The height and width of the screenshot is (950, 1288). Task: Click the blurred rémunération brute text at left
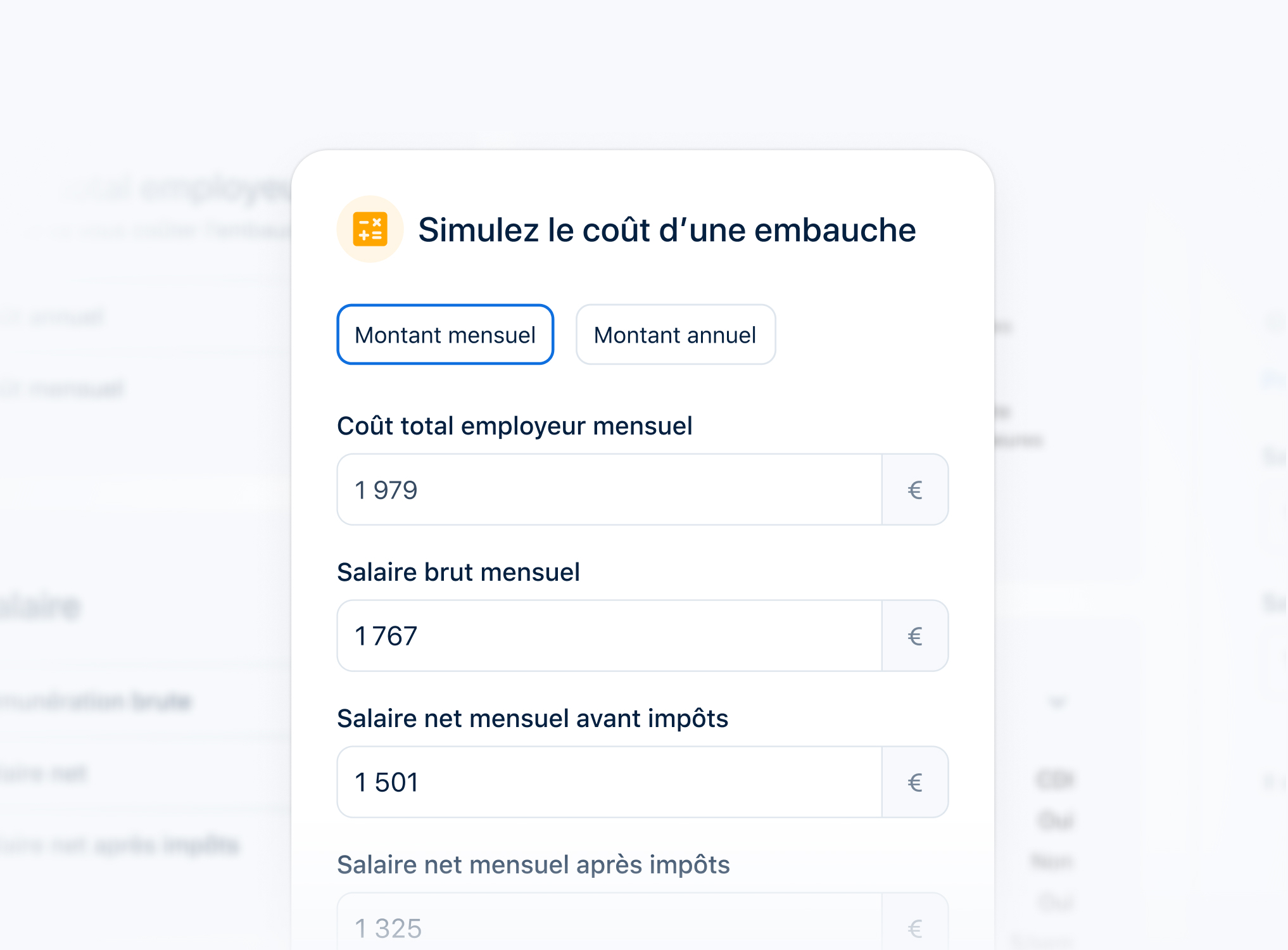(x=95, y=701)
